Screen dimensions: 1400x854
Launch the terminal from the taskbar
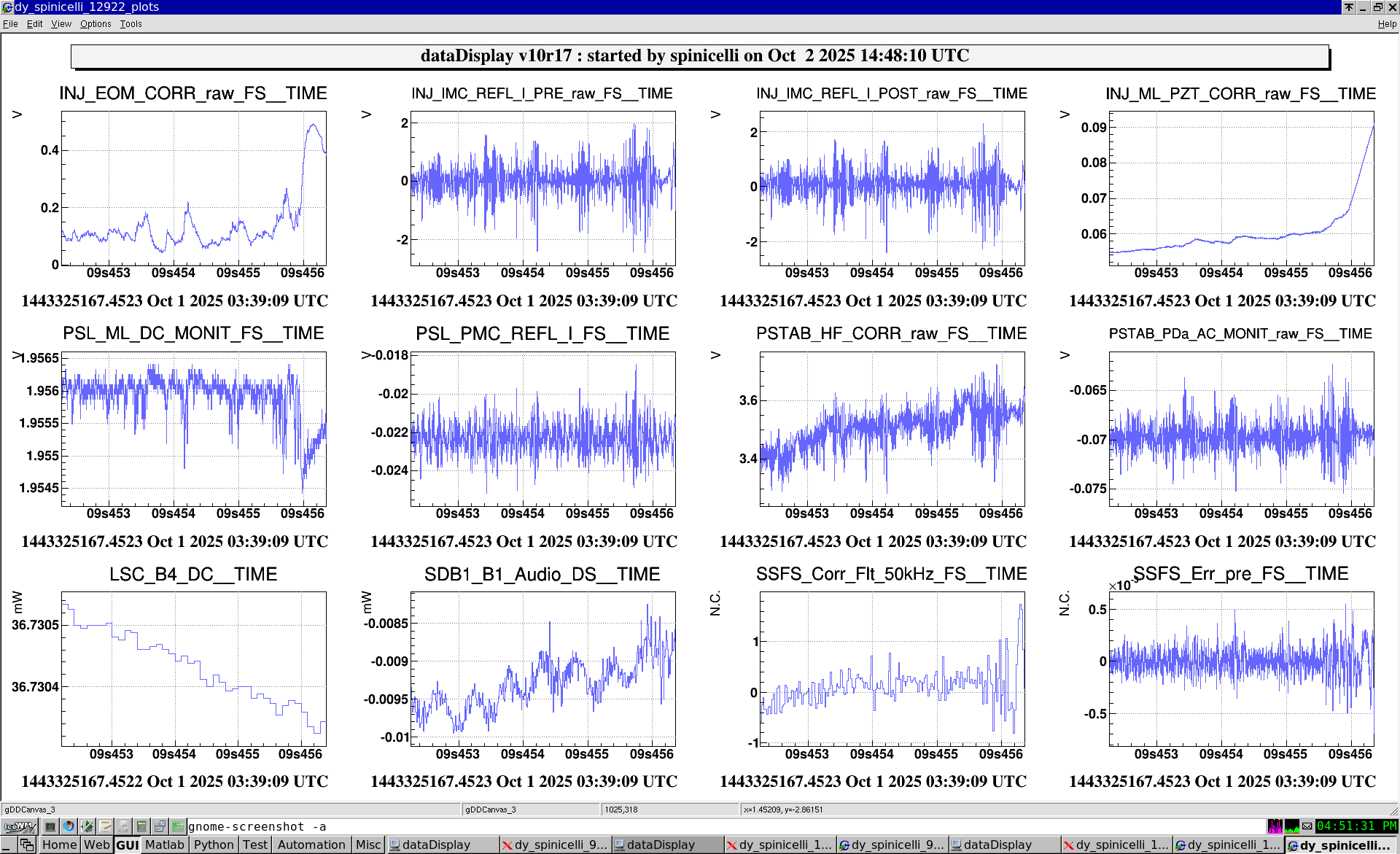point(50,826)
